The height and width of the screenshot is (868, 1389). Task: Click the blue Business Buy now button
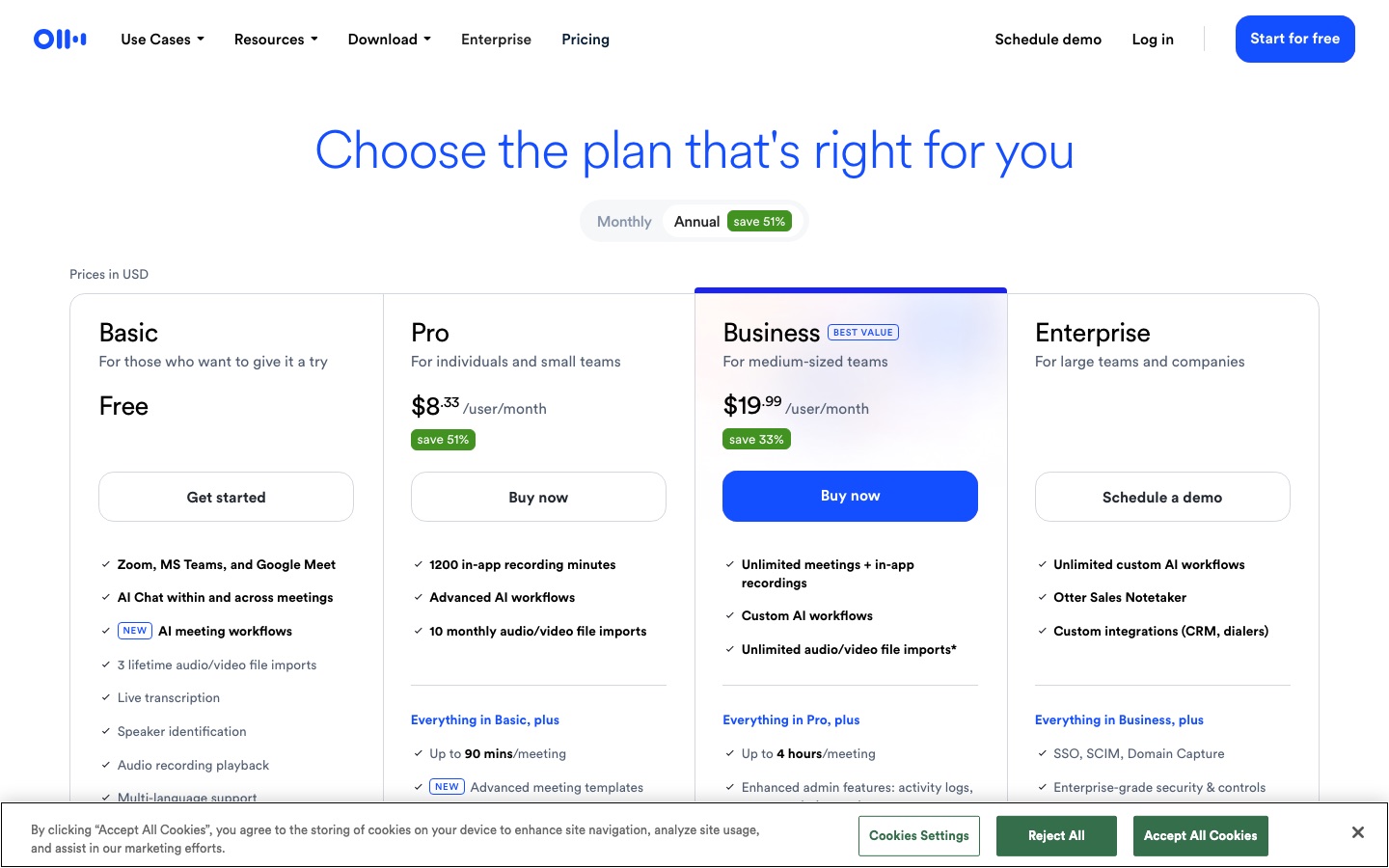click(850, 496)
